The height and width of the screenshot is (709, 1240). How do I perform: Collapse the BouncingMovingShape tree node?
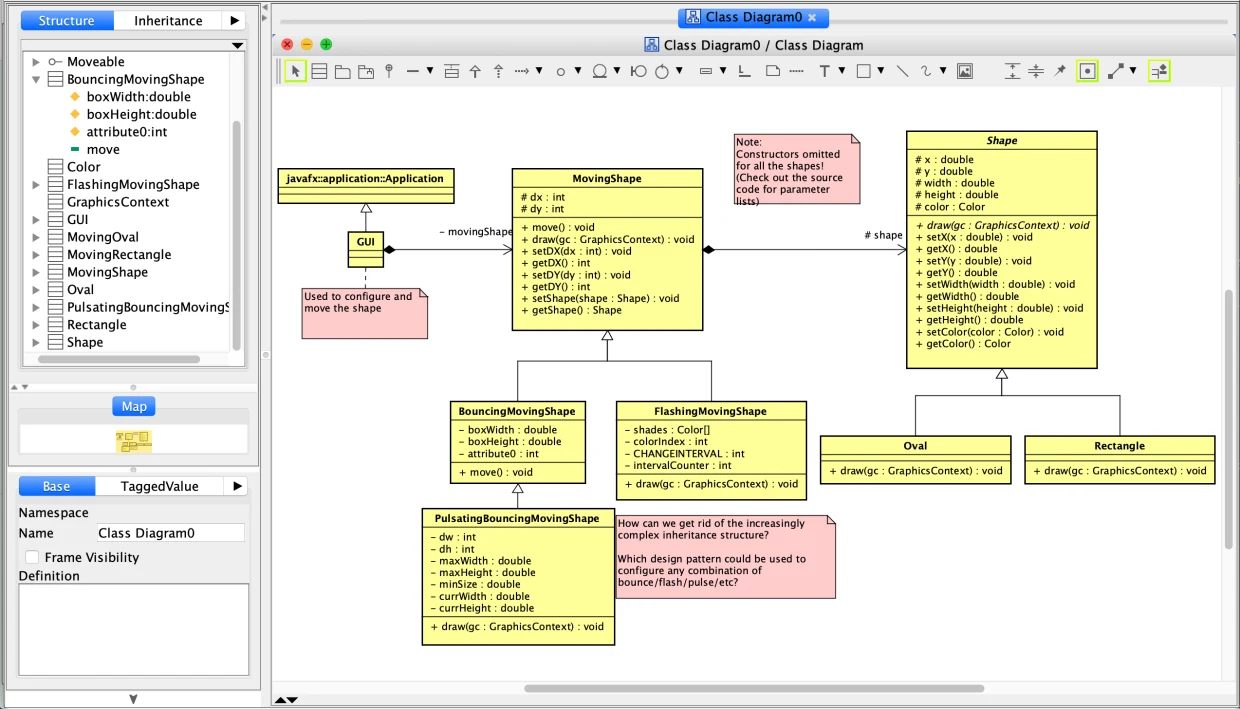tap(36, 79)
